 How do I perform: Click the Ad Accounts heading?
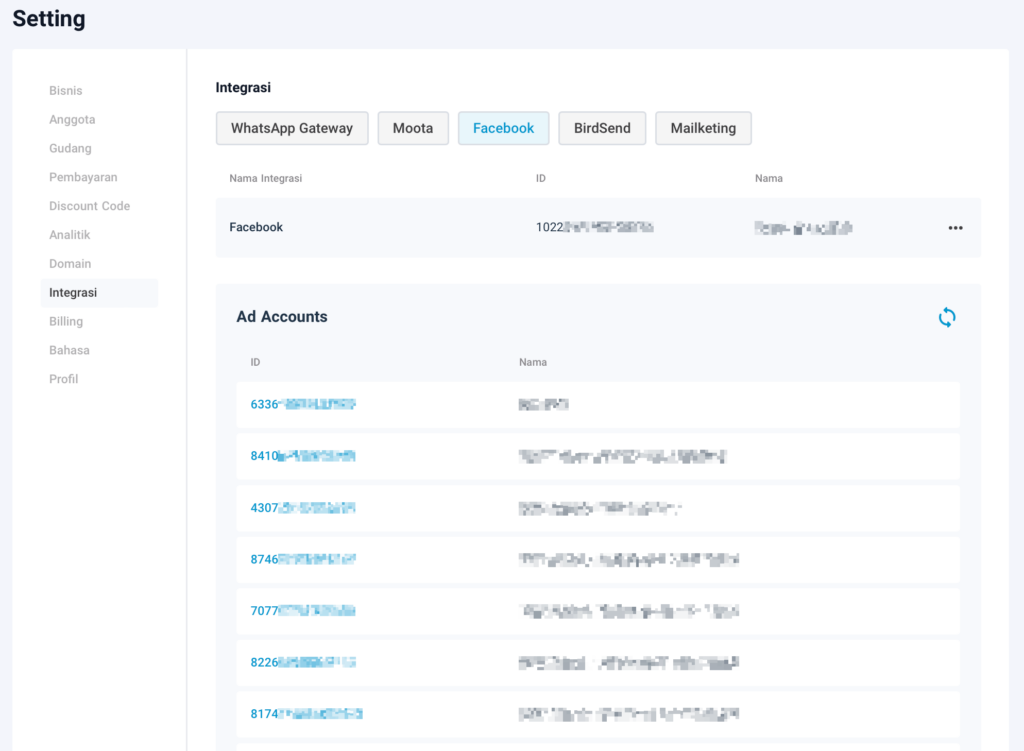point(282,317)
